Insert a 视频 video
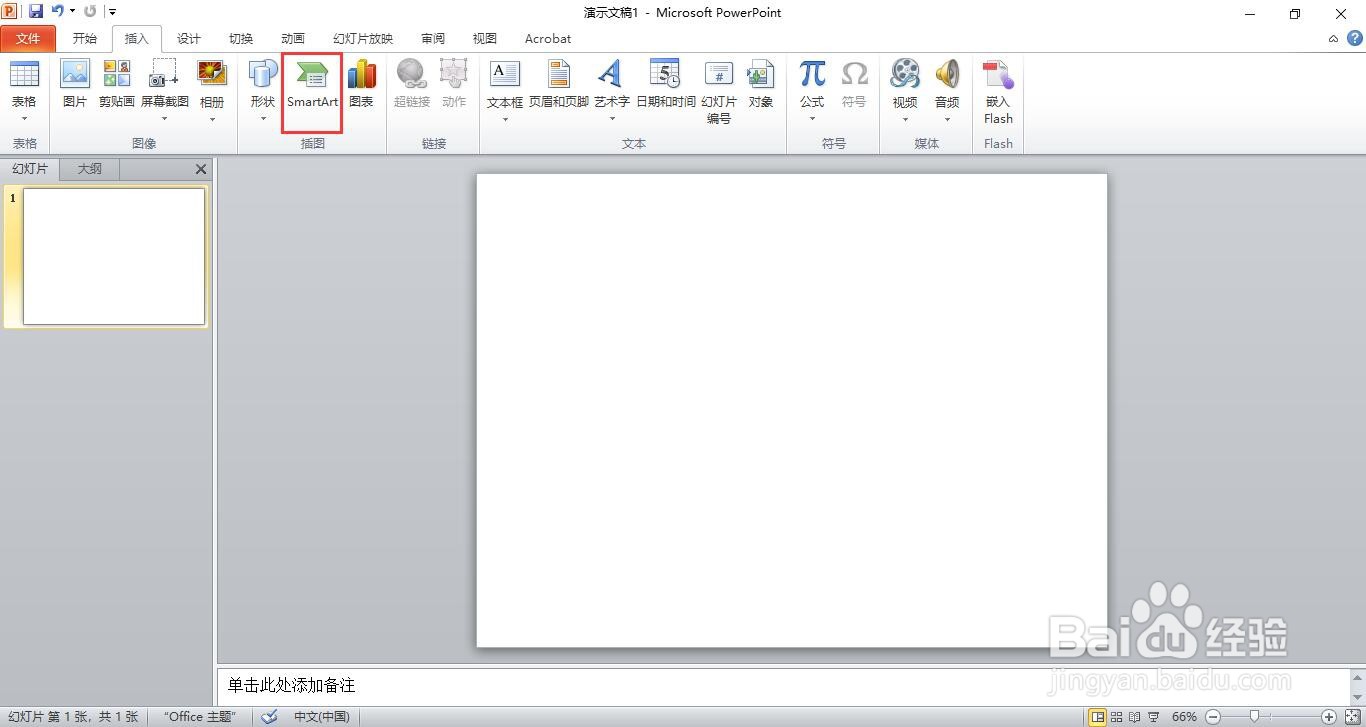Viewport: 1366px width, 727px height. click(x=905, y=74)
